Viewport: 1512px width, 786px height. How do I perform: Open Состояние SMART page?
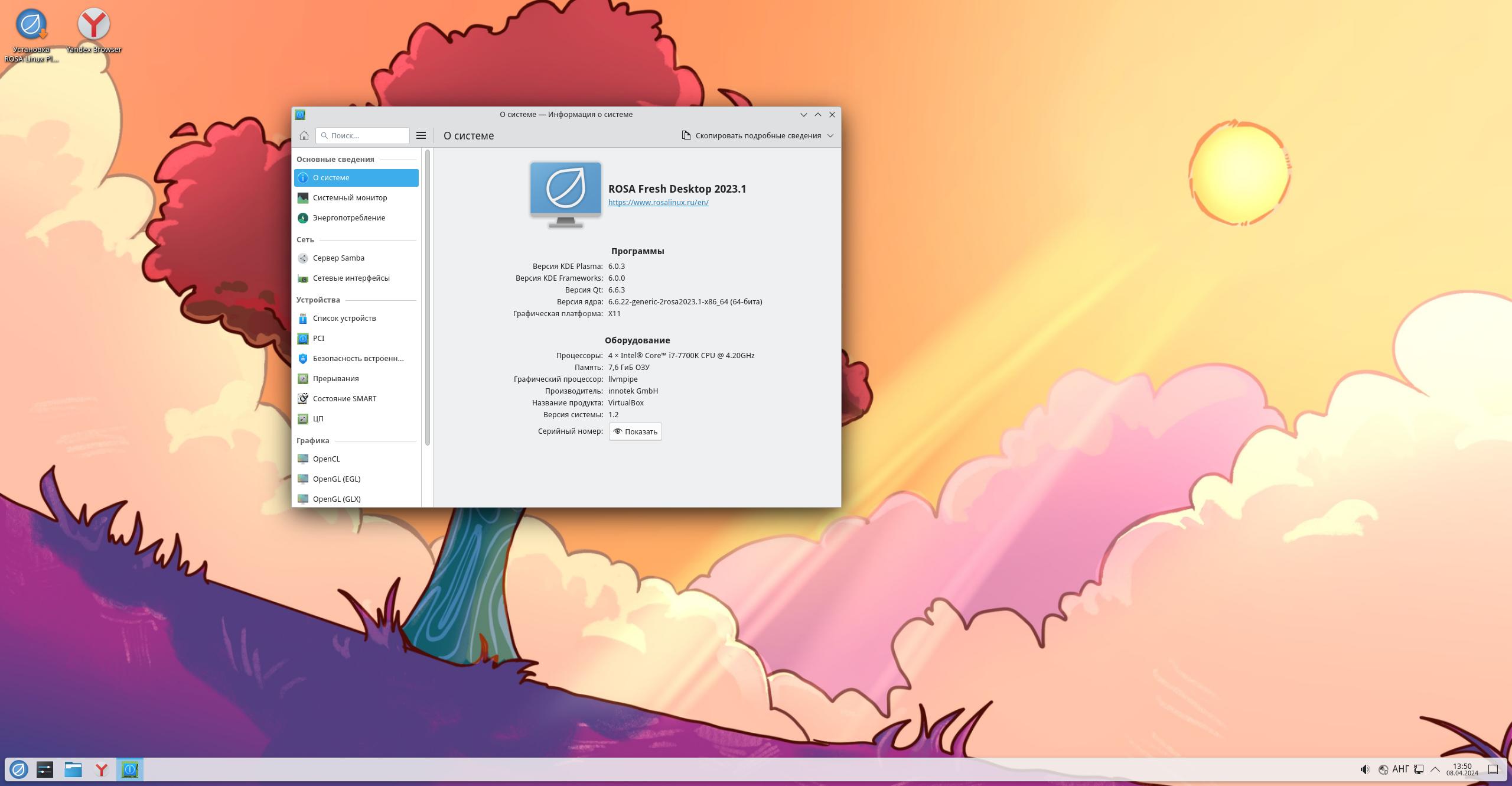point(344,399)
